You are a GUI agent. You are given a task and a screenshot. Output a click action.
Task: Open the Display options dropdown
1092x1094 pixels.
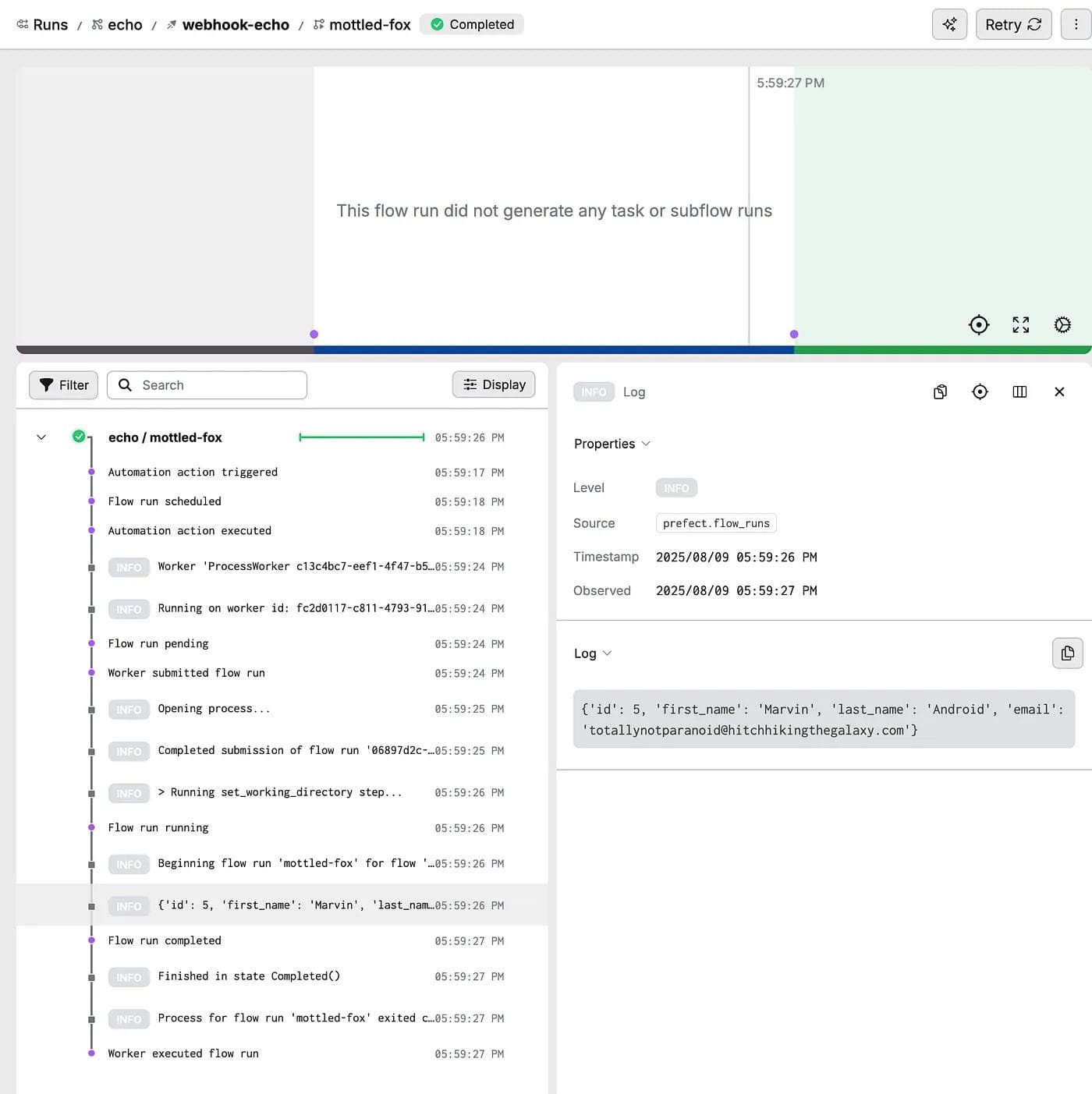coord(494,384)
